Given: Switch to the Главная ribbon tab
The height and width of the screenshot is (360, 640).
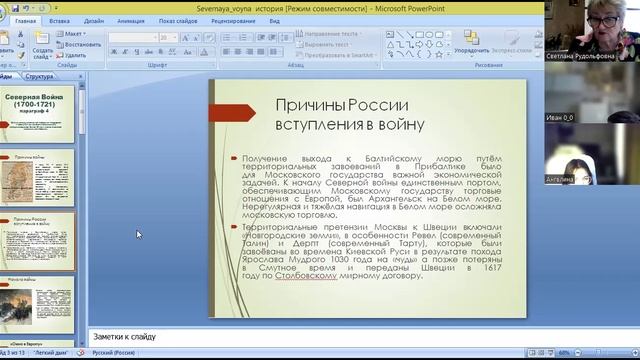Looking at the screenshot, I should 25,21.
